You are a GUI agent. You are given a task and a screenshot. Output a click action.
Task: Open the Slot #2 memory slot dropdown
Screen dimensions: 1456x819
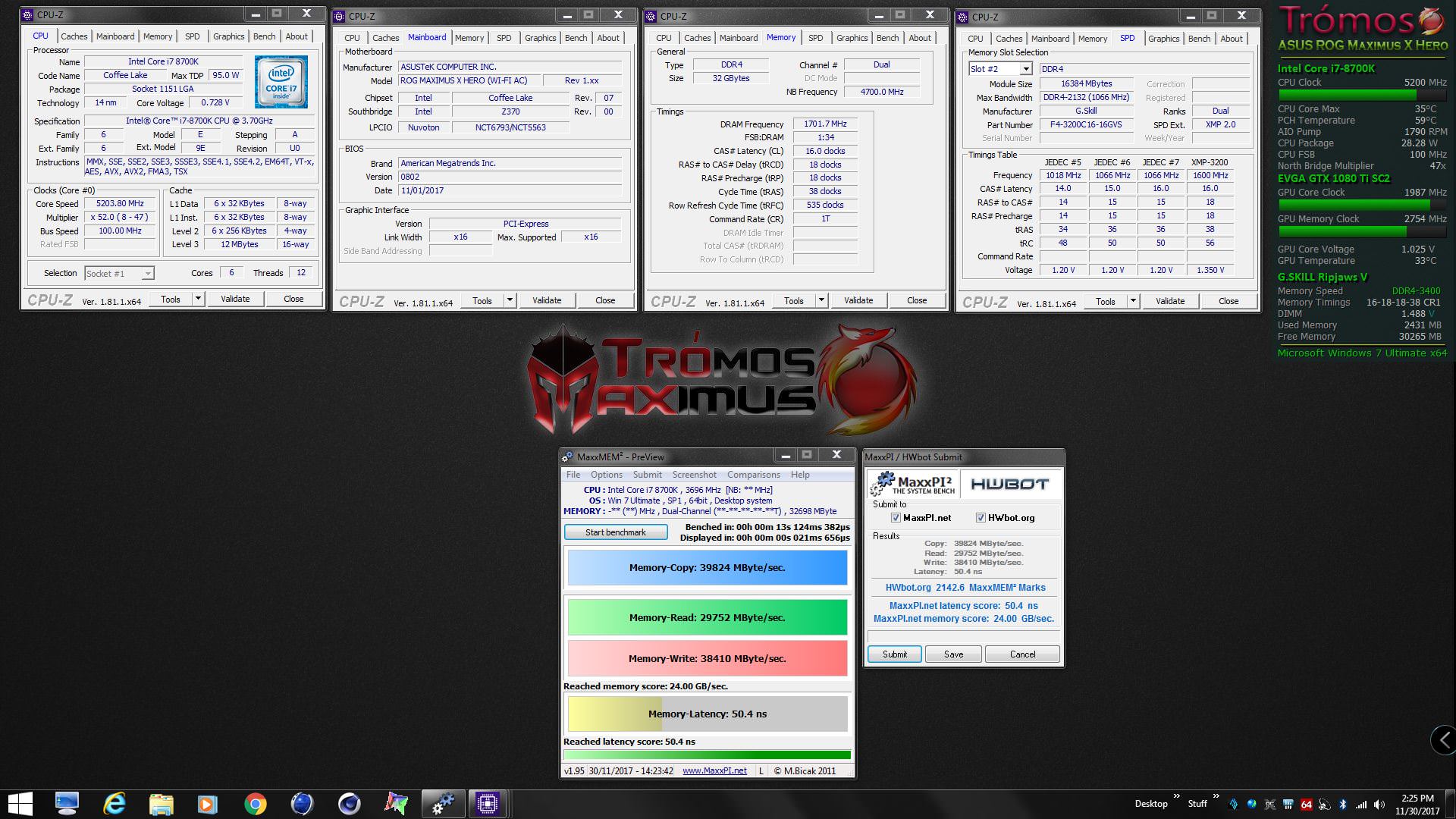point(1025,69)
